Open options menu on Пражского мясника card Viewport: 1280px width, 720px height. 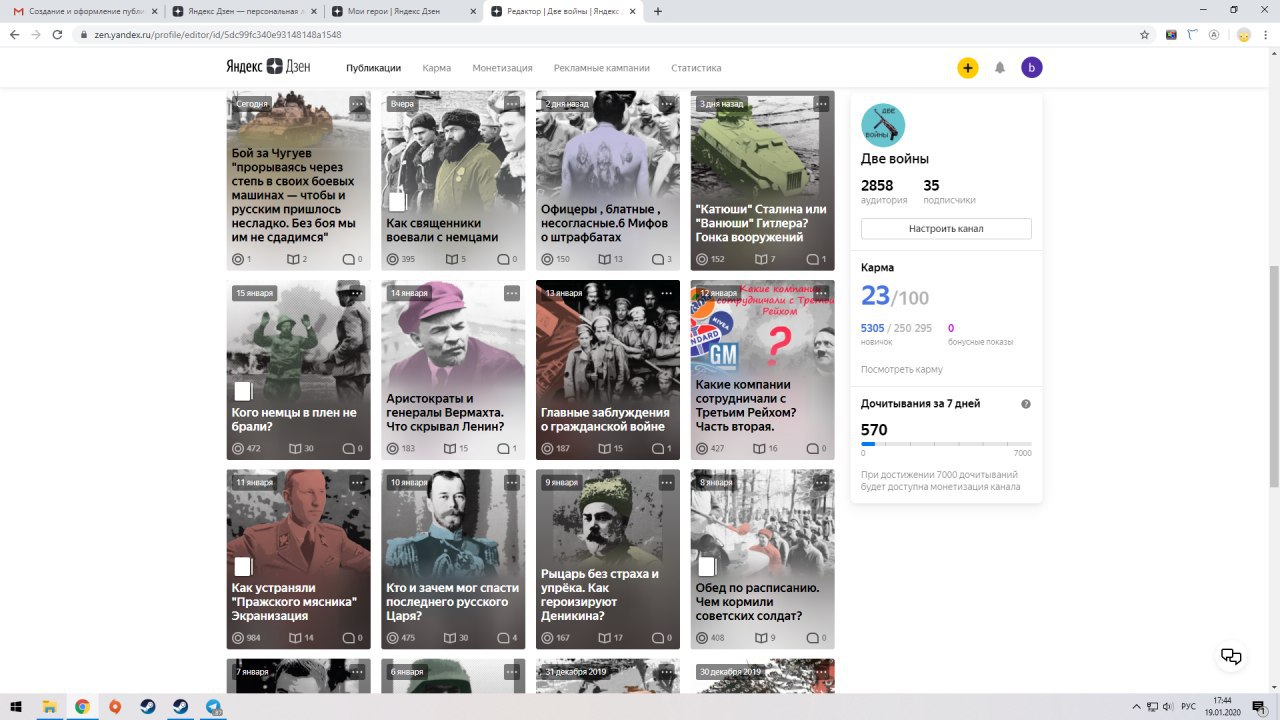pos(357,482)
